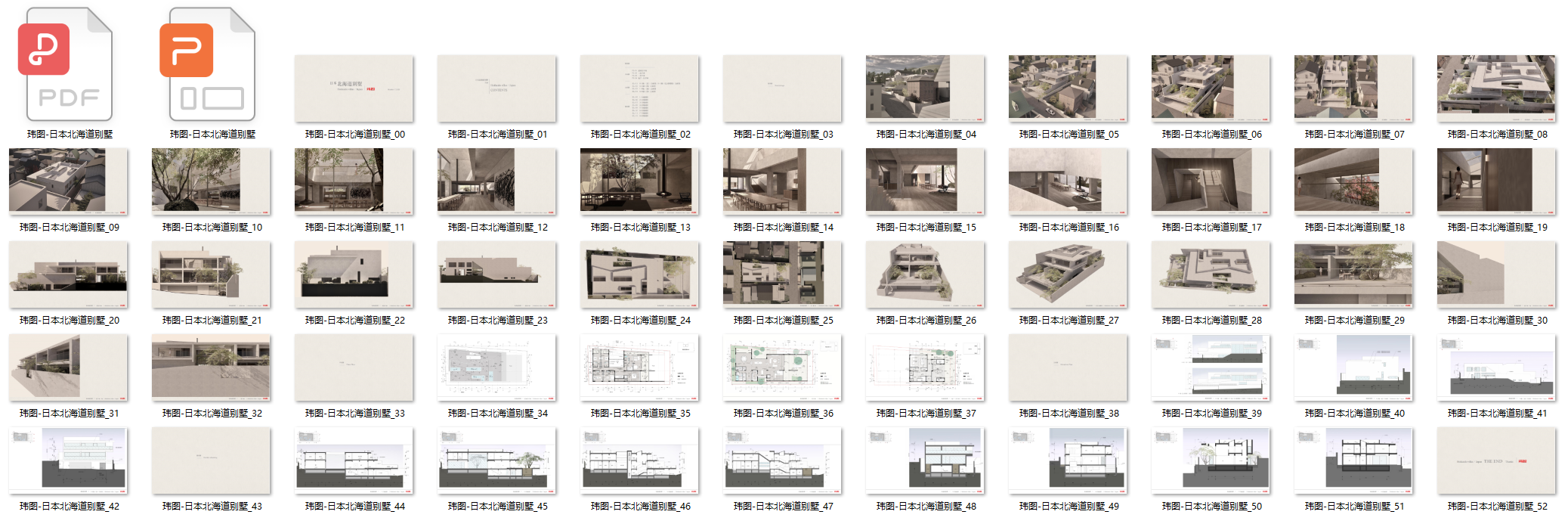This screenshot has width=1568, height=527.
Task: Click facade view thumbnail ending _24
Action: pos(639,274)
